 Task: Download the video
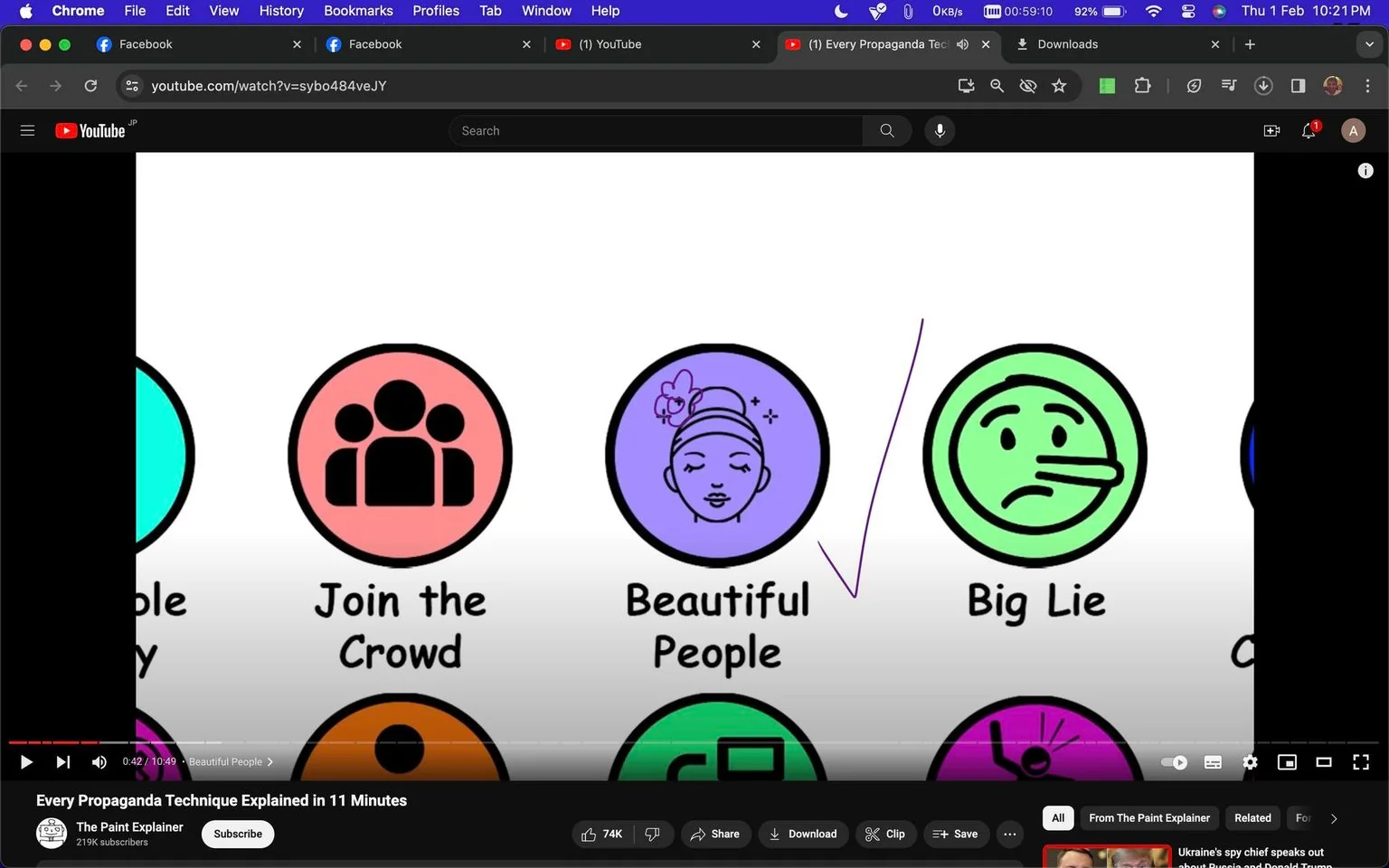pyautogui.click(x=803, y=834)
